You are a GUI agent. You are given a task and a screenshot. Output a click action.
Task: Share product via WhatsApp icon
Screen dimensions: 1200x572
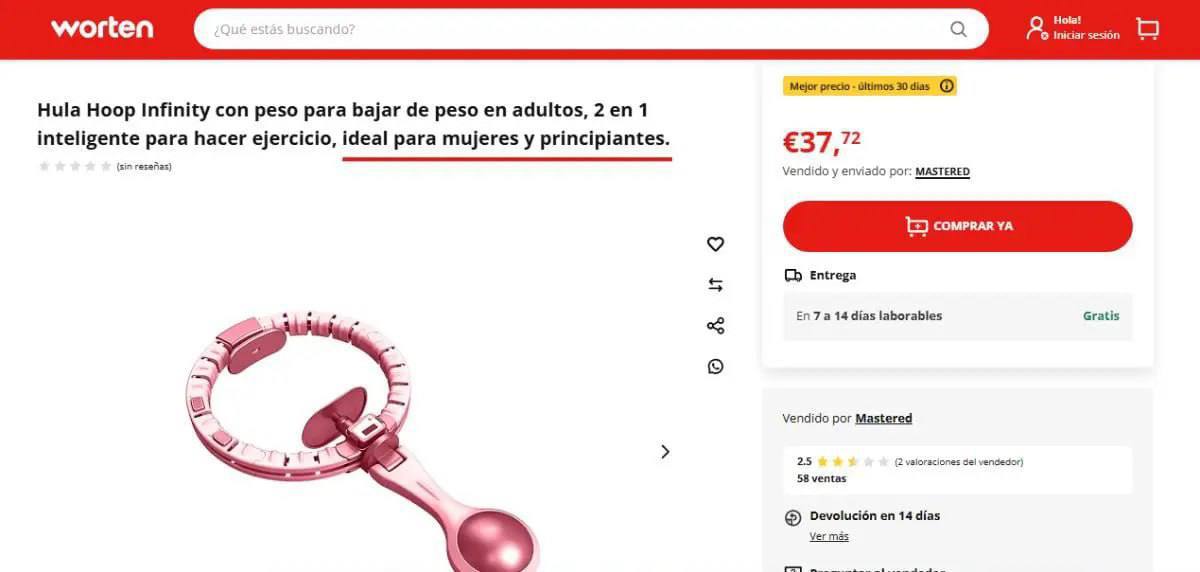[x=715, y=366]
